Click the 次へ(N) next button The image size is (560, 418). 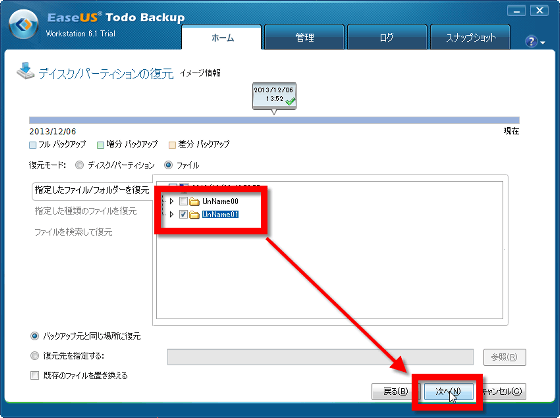coord(449,392)
